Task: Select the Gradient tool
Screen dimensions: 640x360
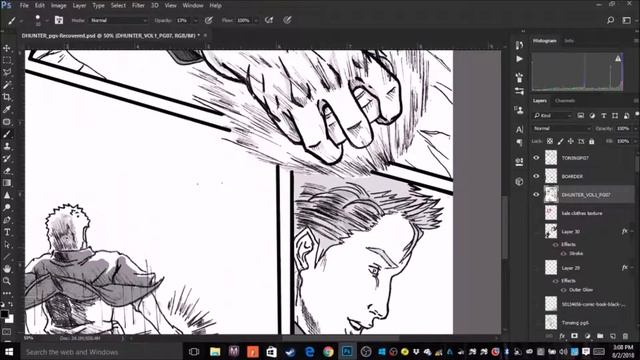Action: pyautogui.click(x=7, y=183)
